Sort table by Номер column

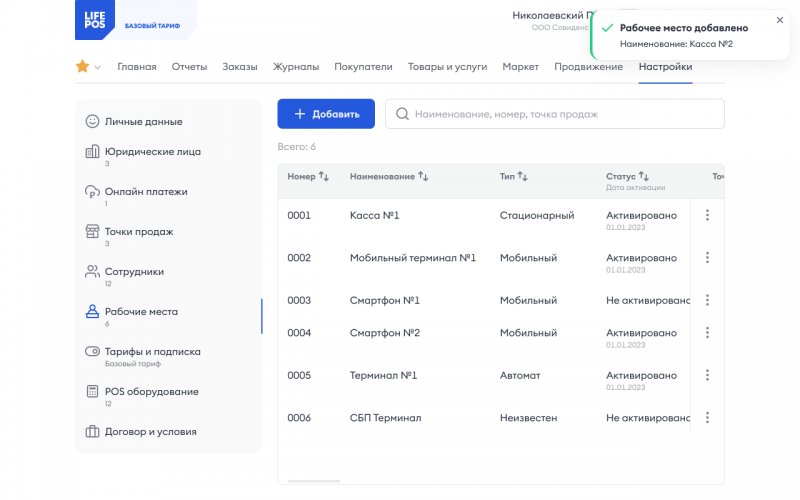(323, 177)
